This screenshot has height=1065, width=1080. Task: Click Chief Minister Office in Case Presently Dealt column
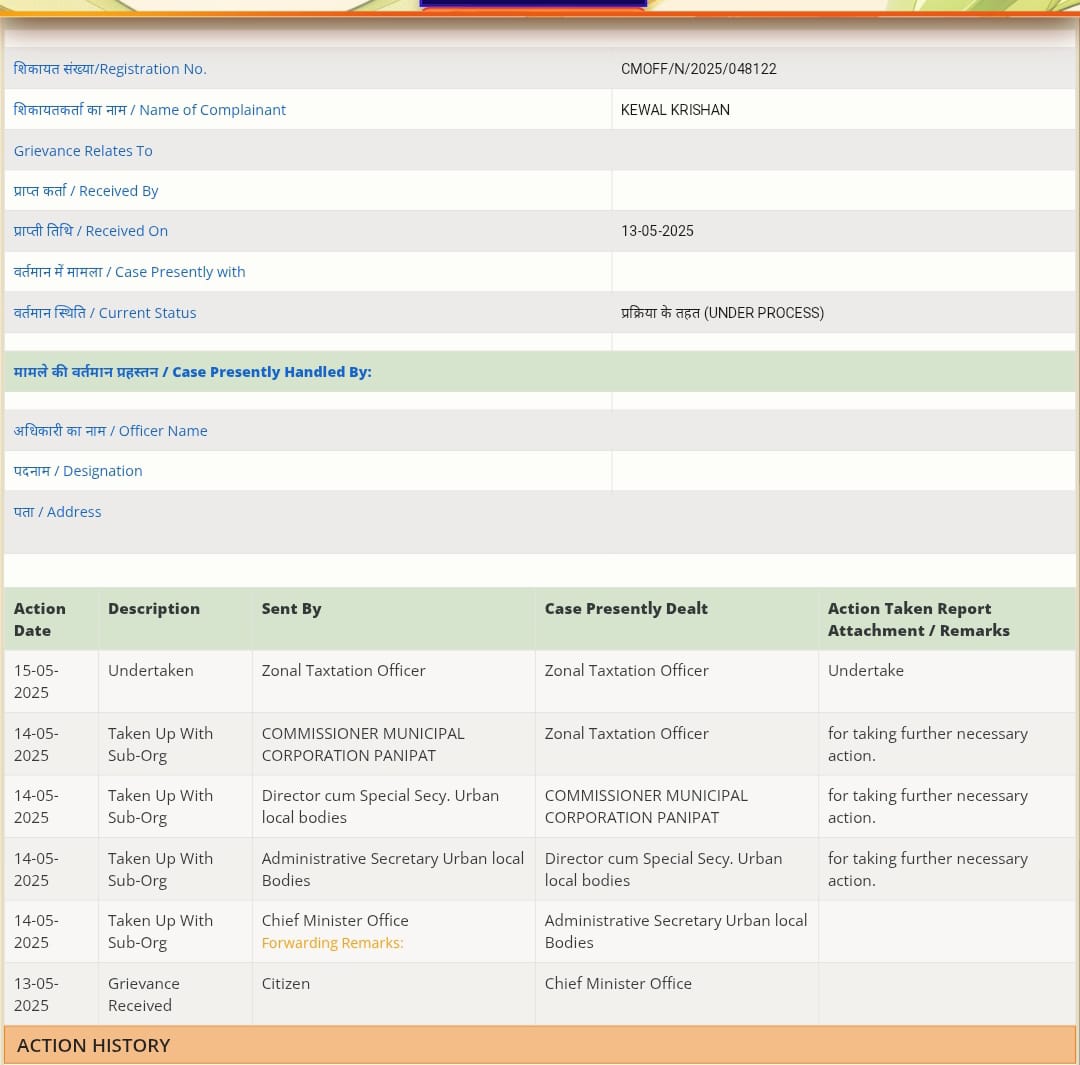coord(618,984)
